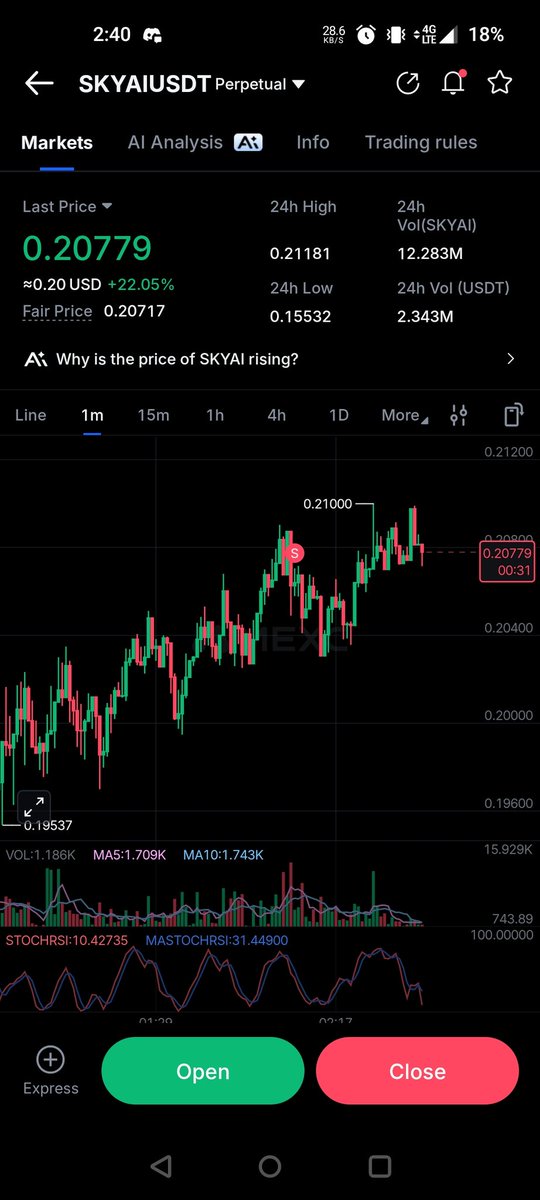
Task: Tap the AI logo beside price question
Action: coord(36,359)
